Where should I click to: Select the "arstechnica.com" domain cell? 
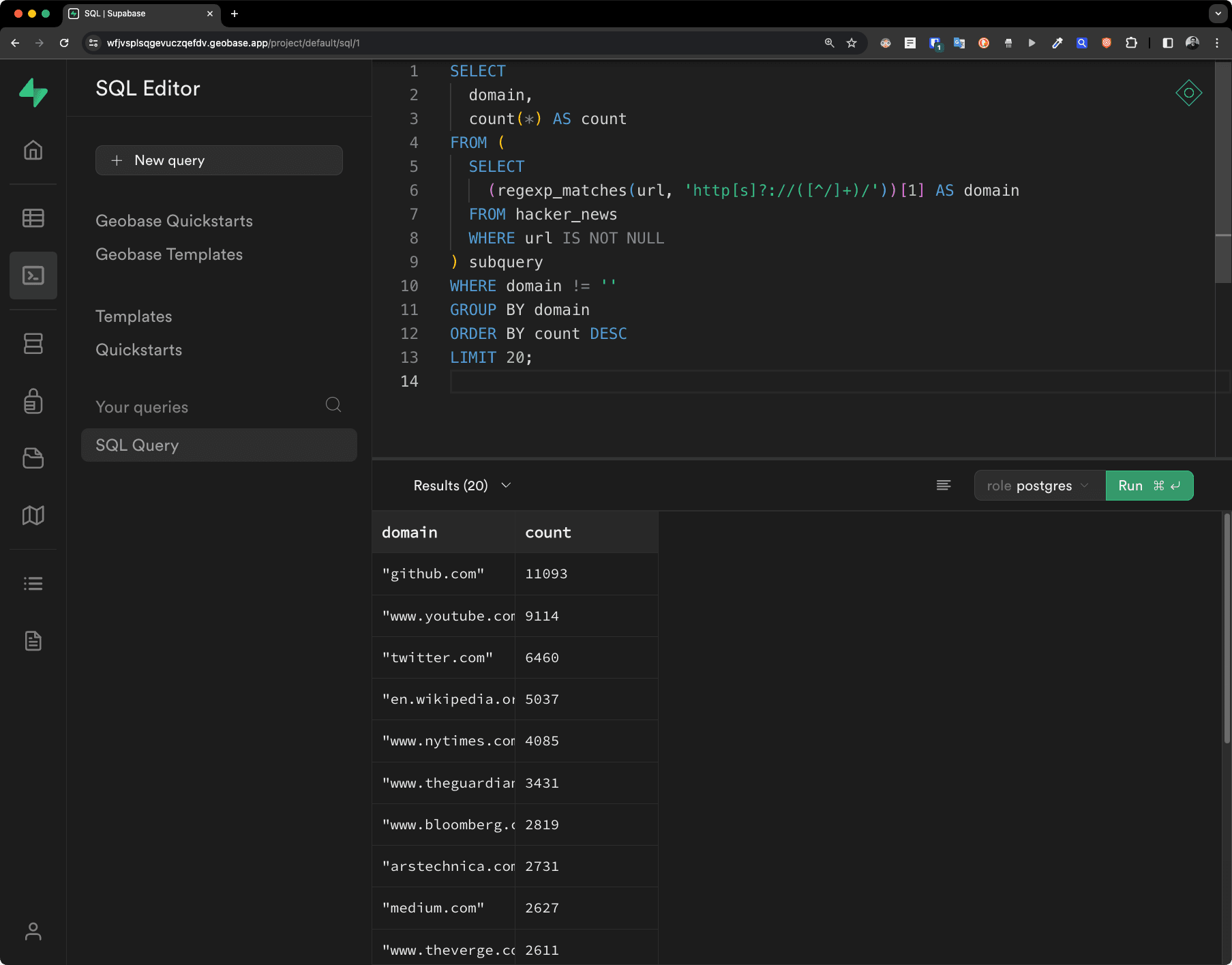443,866
